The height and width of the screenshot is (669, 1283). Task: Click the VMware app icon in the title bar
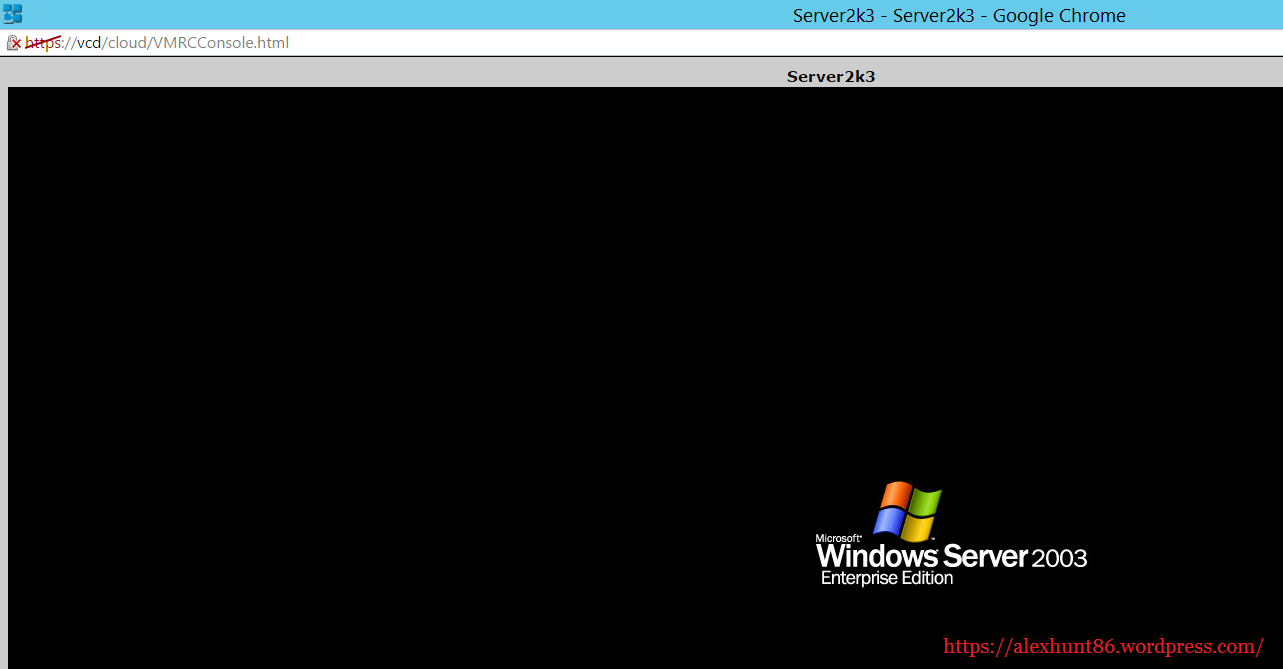[x=12, y=14]
